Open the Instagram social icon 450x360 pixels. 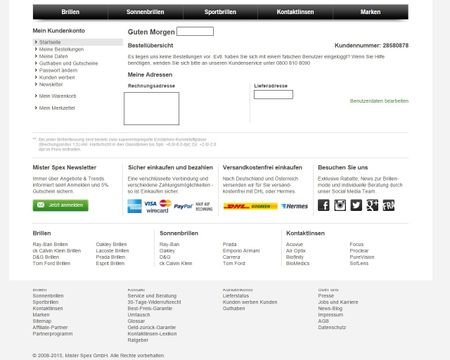[x=340, y=205]
